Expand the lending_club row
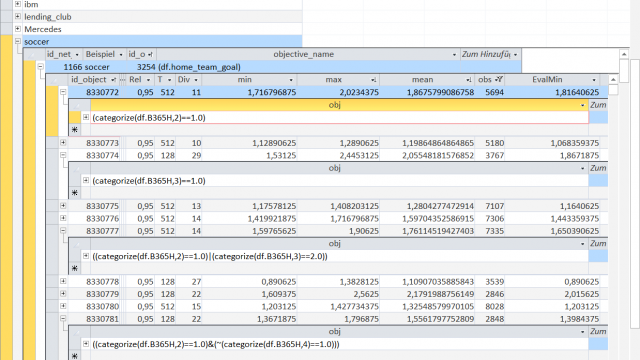Image resolution: width=640 pixels, height=360 pixels. [18, 16]
